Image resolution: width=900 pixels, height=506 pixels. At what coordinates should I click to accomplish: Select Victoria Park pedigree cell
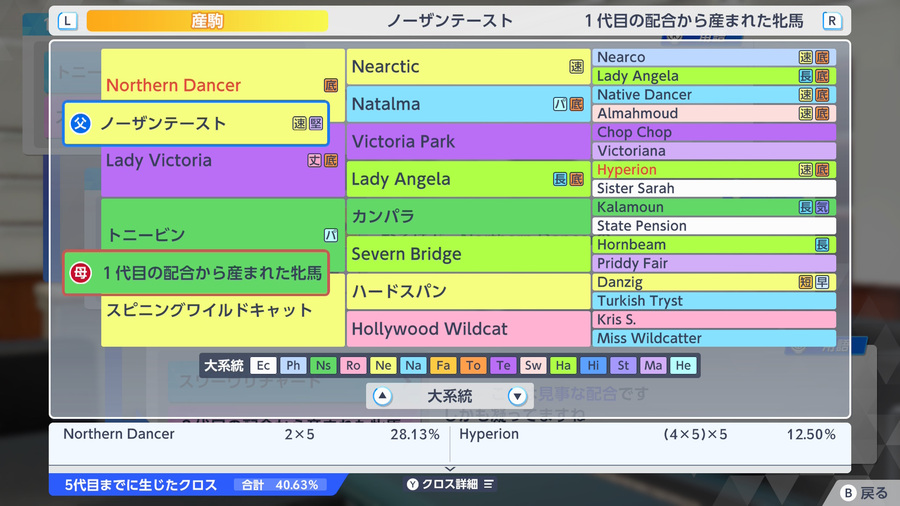coord(468,141)
